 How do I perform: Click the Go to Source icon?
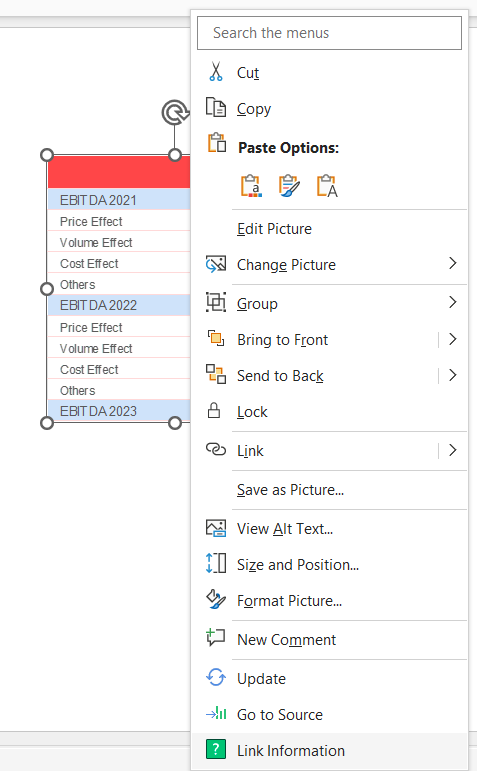(216, 713)
